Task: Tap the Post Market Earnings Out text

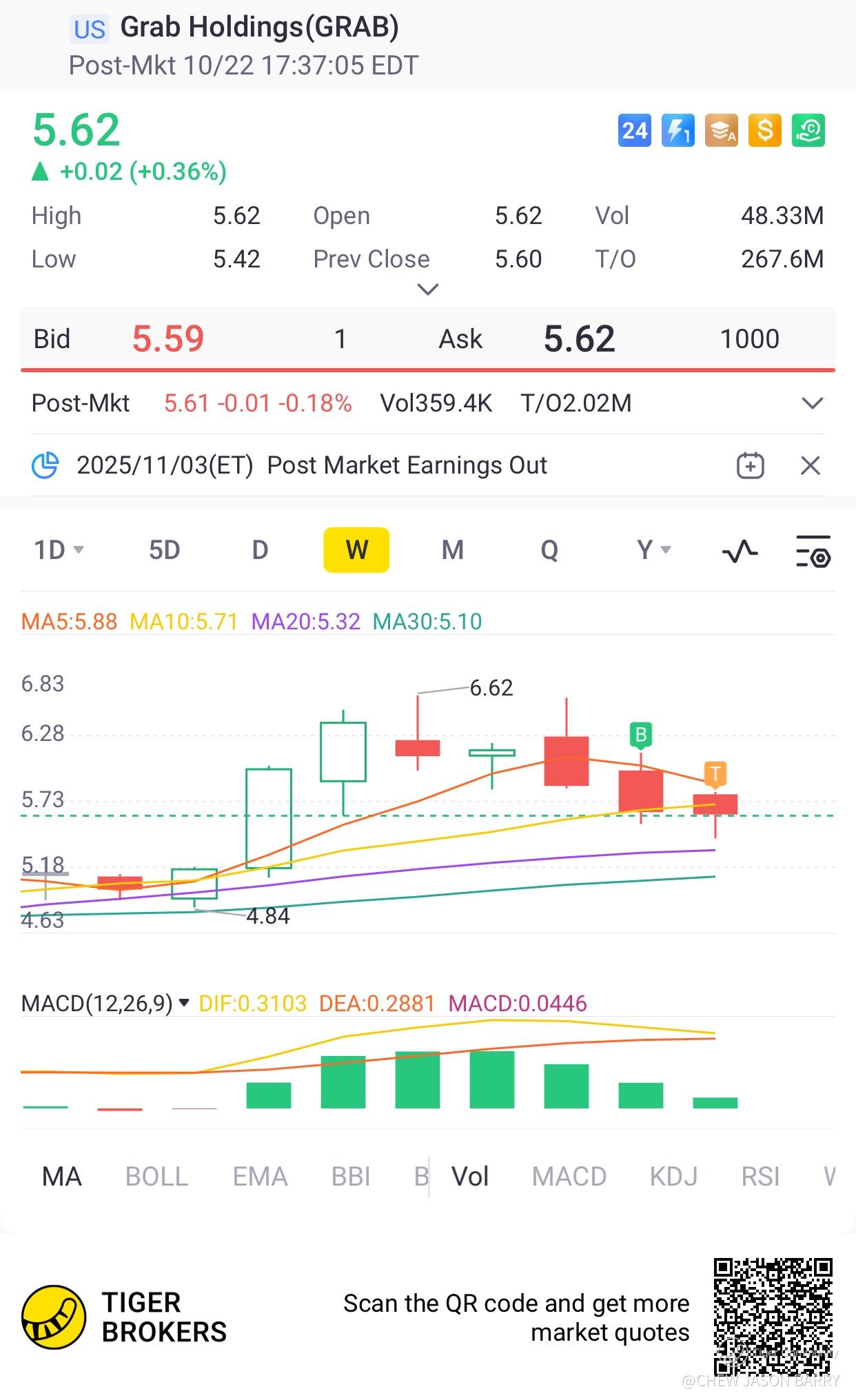Action: (407, 465)
